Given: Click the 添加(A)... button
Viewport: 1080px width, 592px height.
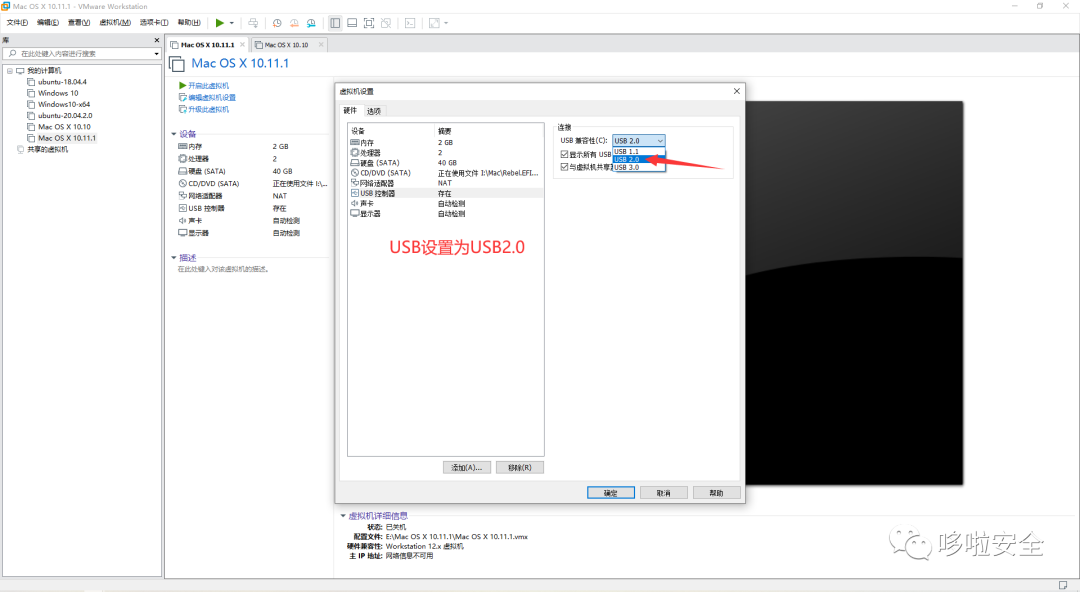Looking at the screenshot, I should click(467, 467).
